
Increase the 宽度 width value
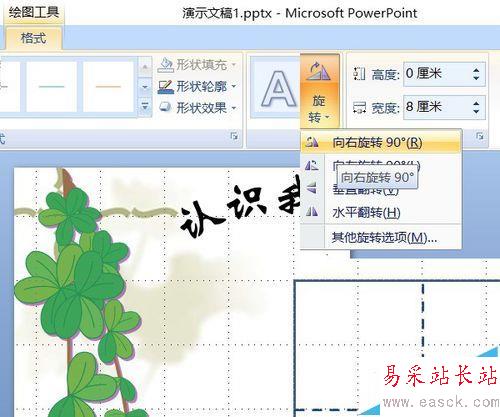pyautogui.click(x=476, y=103)
